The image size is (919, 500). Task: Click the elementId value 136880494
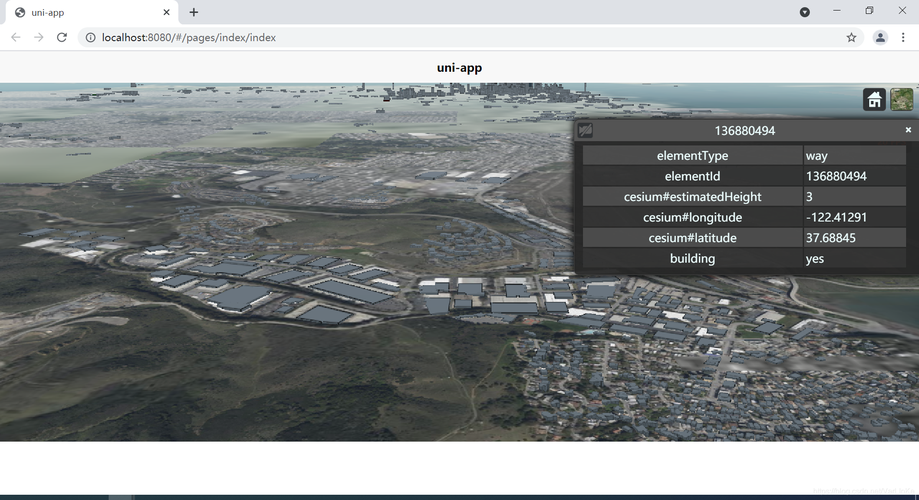pyautogui.click(x=855, y=176)
